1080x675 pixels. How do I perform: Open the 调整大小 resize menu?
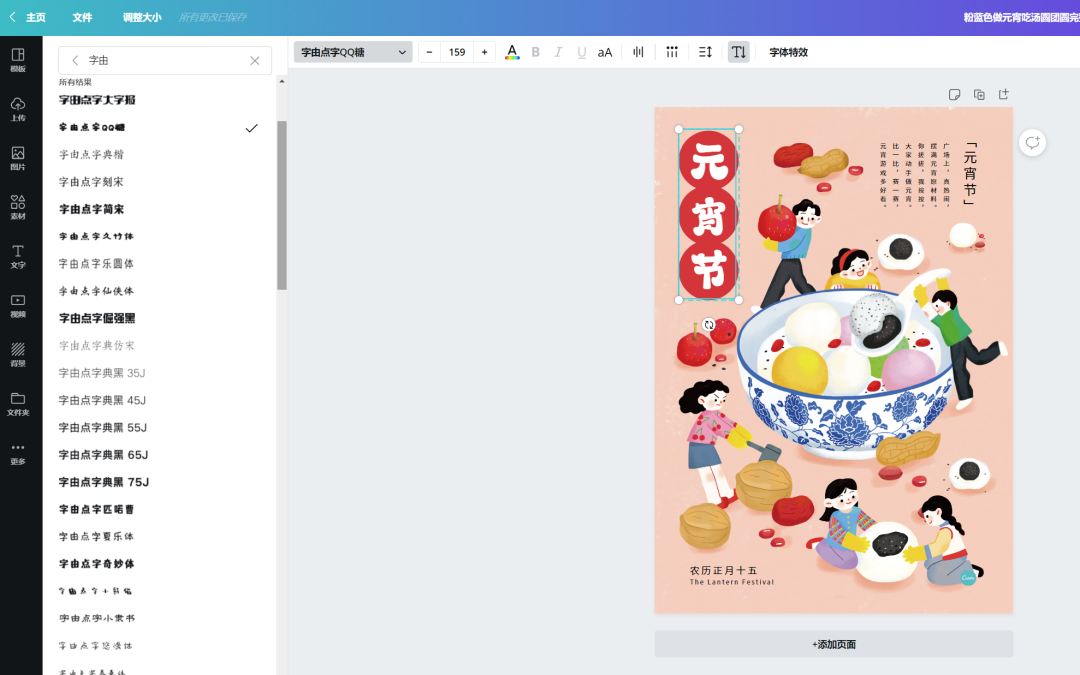pyautogui.click(x=141, y=17)
